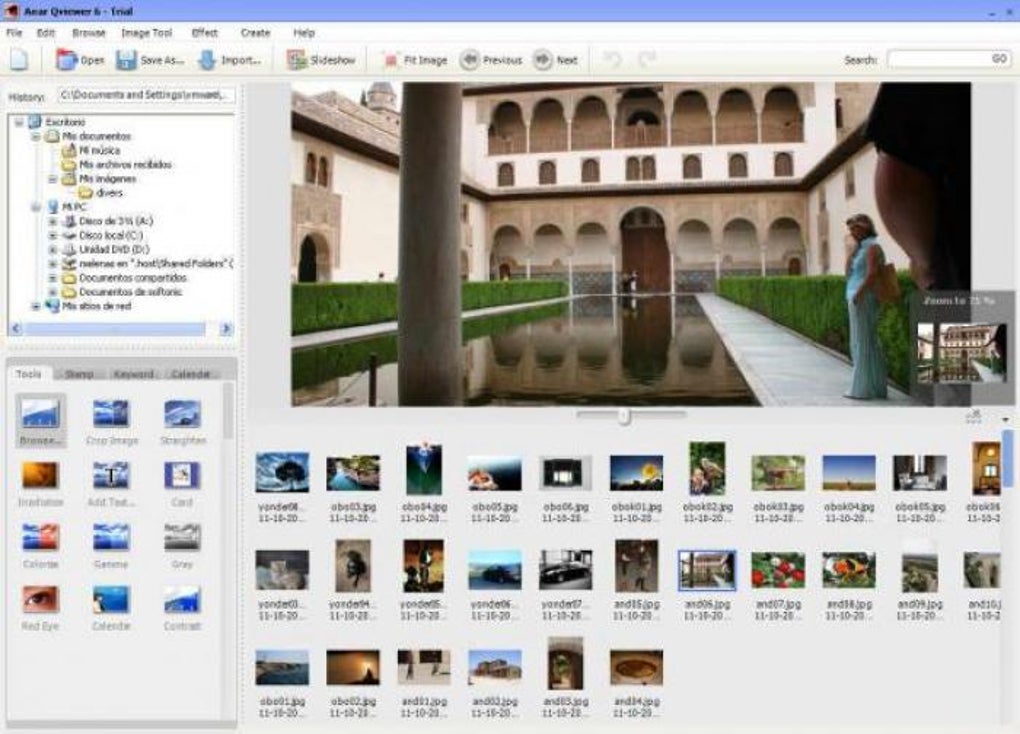Click the undo arrow icon
Screen dimensions: 1020x734
[612, 59]
